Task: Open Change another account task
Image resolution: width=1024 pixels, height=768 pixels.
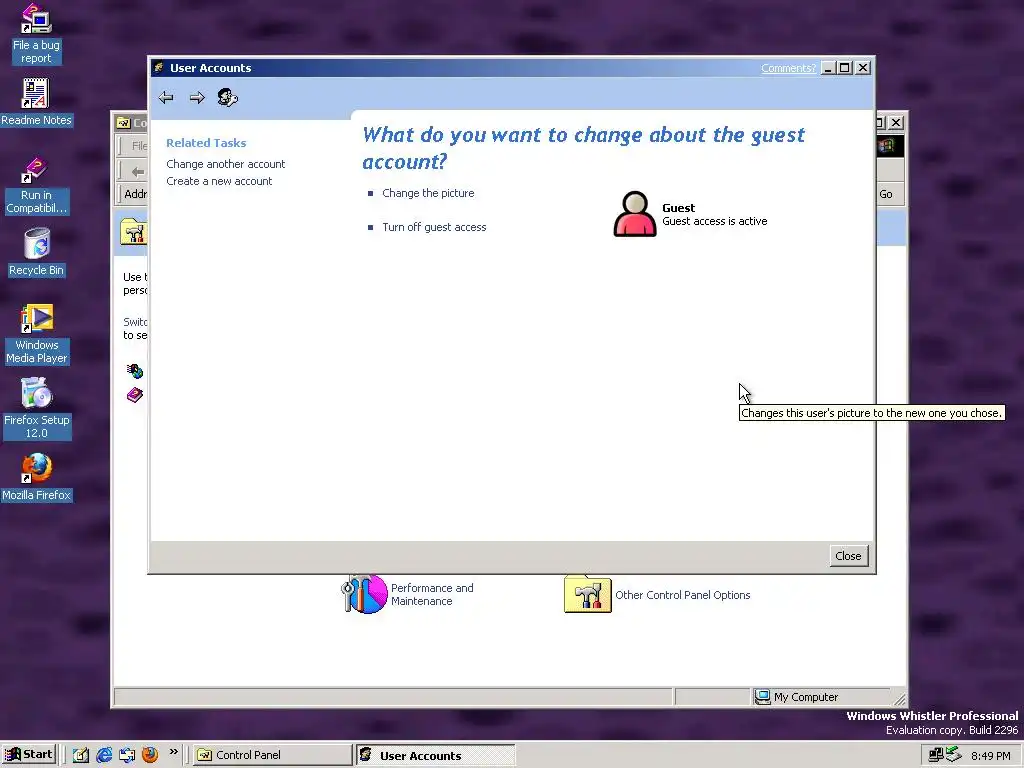Action: (225, 164)
